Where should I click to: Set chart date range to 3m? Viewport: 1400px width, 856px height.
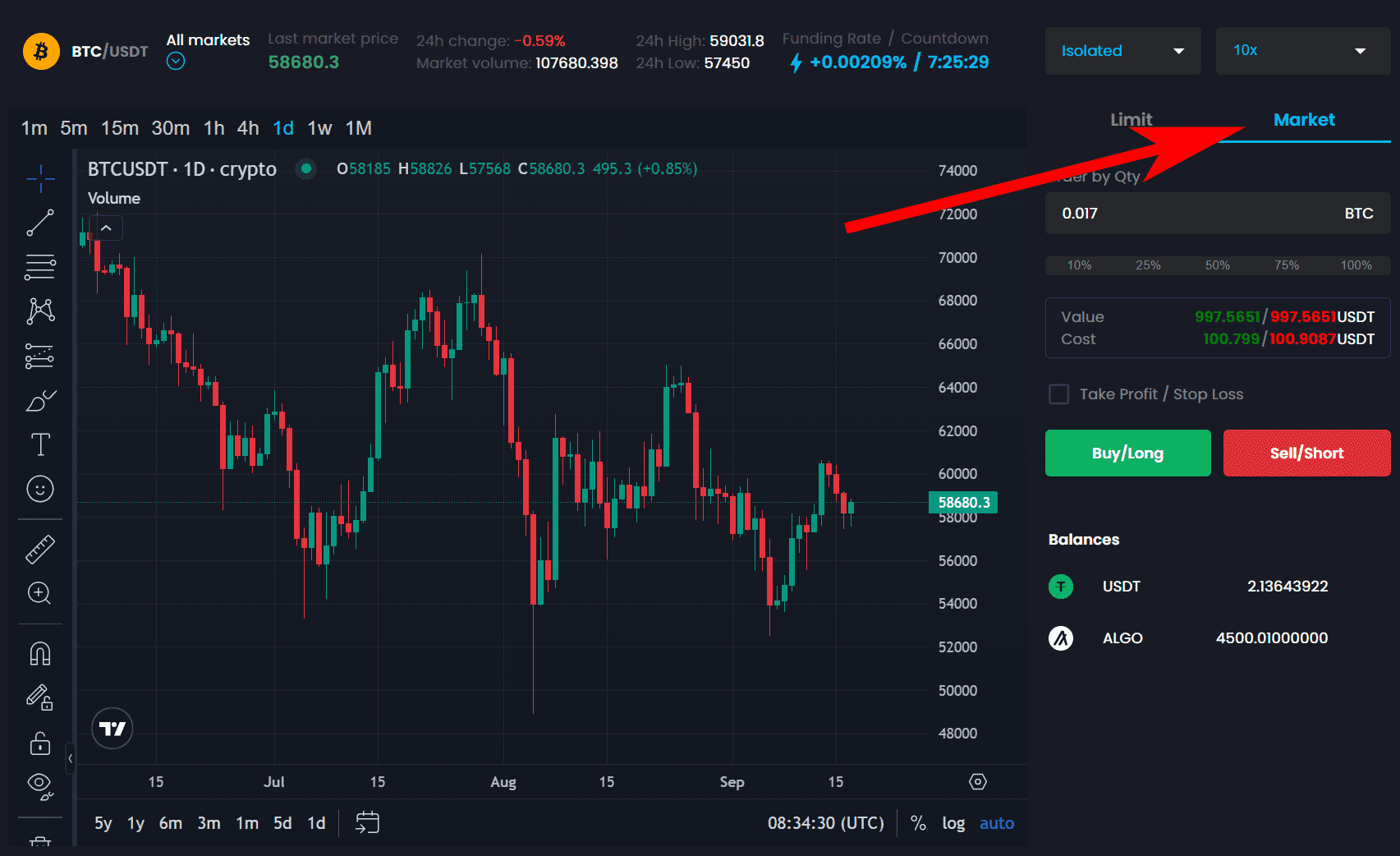click(209, 823)
